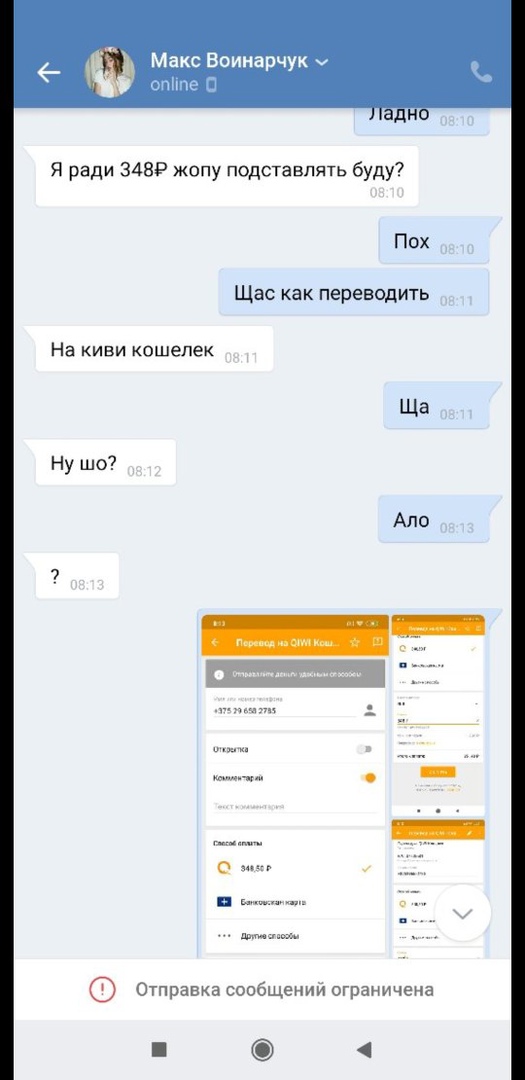This screenshot has width=525, height=1080.
Task: Tap the mobile device icon next to online
Action: pos(211,85)
